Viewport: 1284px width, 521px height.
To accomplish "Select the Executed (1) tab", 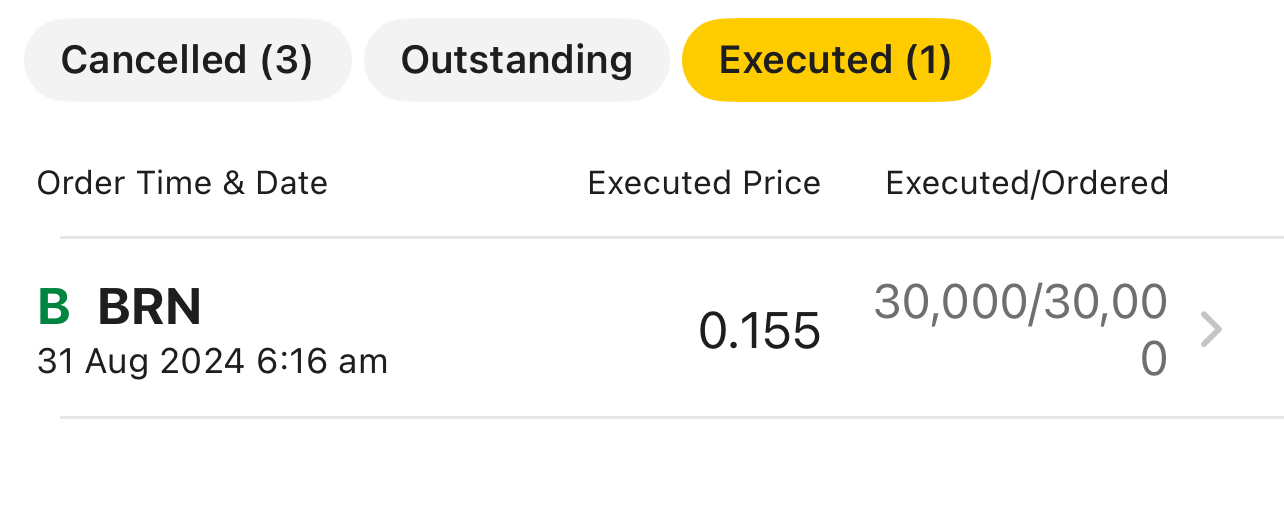I will [x=835, y=60].
